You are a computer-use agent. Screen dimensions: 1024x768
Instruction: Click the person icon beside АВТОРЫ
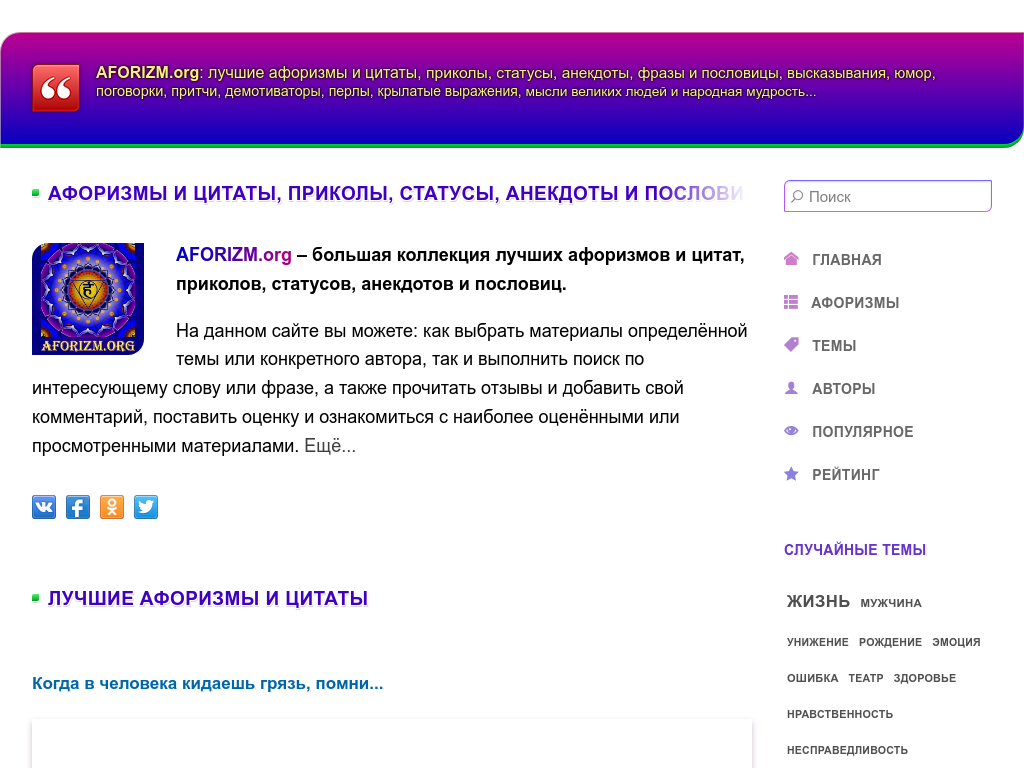(x=791, y=388)
